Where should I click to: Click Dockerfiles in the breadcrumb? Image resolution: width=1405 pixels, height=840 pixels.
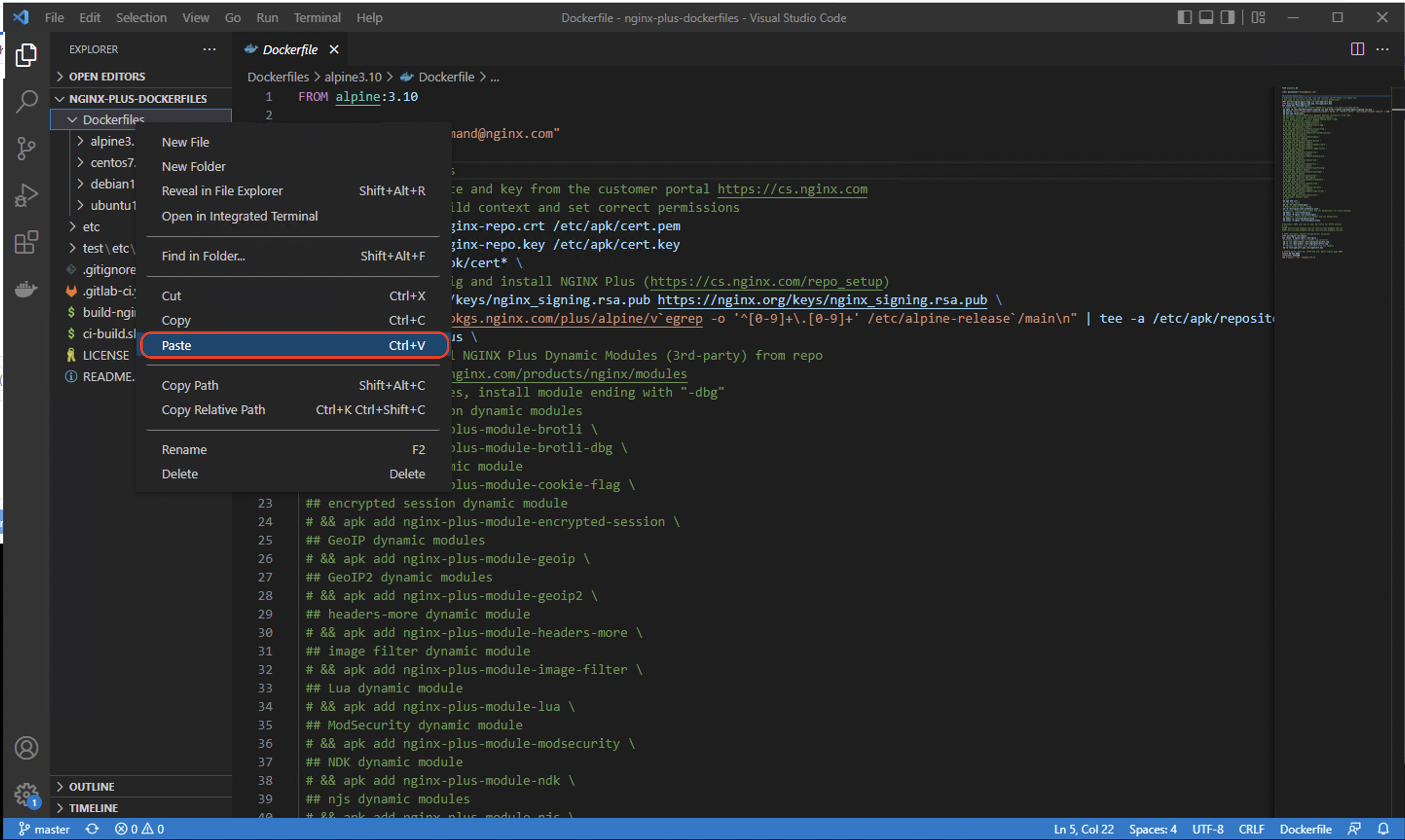[x=278, y=77]
